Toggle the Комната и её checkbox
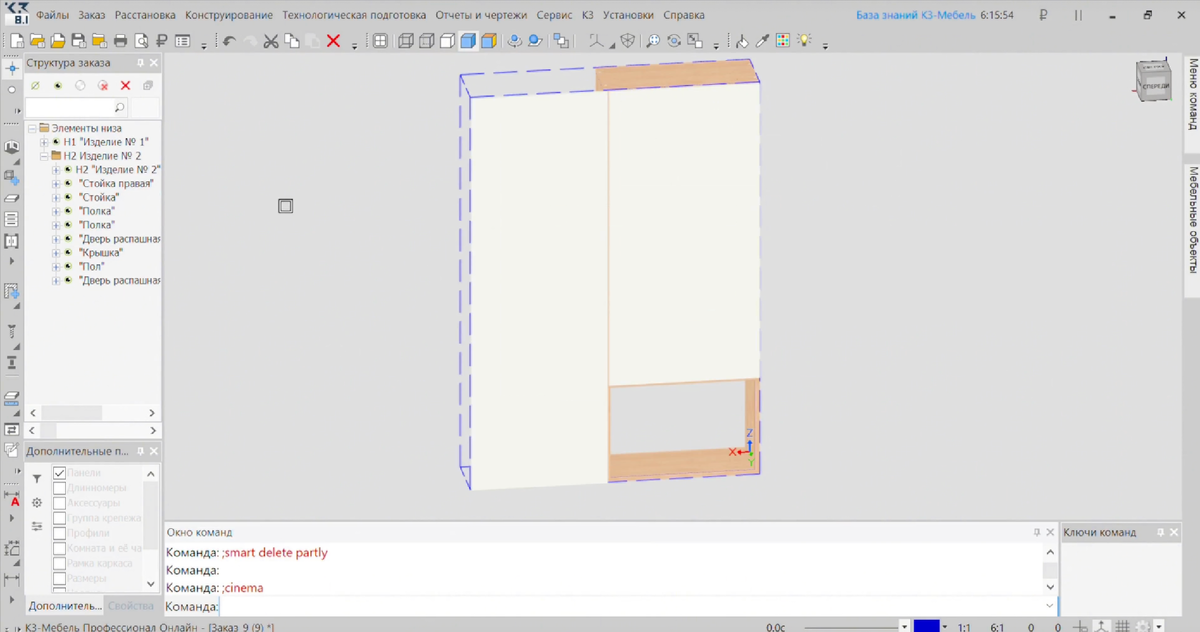1200x632 pixels. (x=59, y=548)
